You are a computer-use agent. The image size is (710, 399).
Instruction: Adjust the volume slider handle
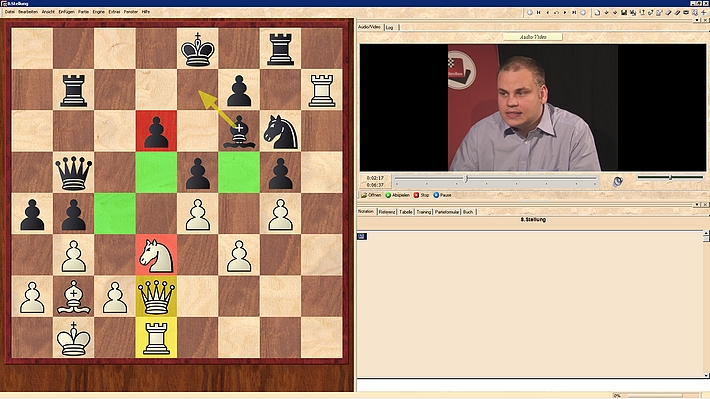(x=671, y=178)
